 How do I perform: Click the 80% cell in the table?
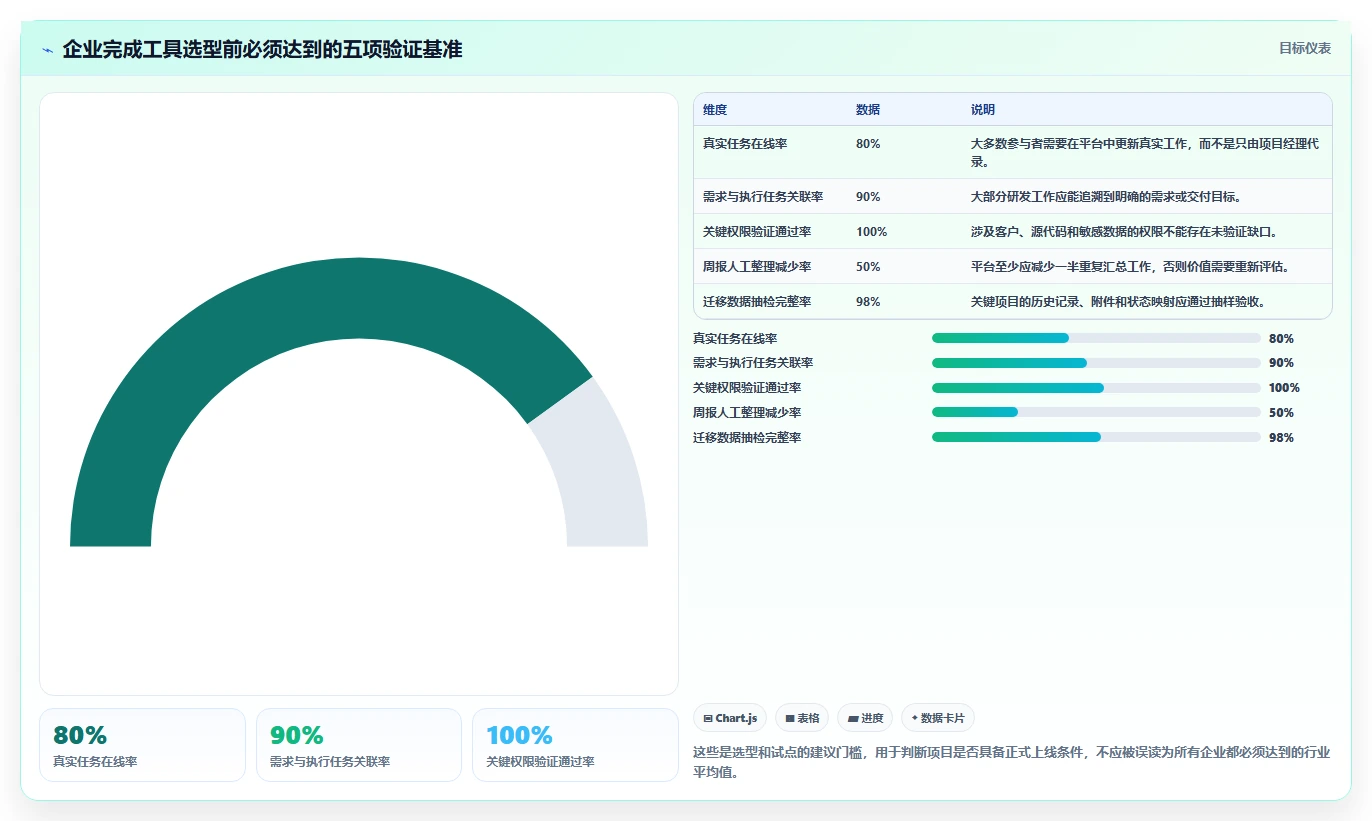(x=868, y=144)
